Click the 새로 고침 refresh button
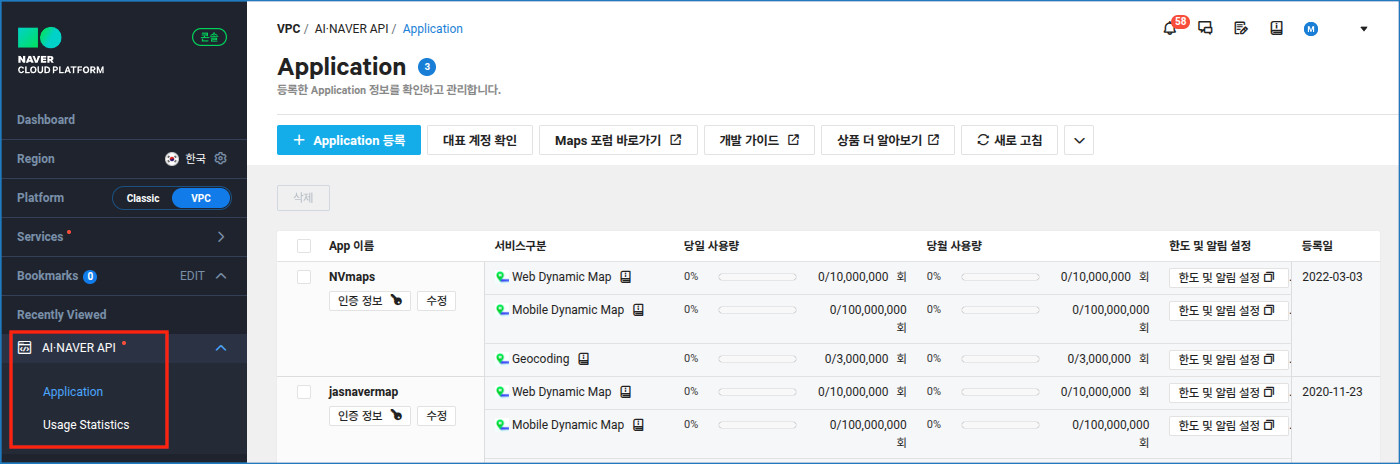 [x=1009, y=141]
